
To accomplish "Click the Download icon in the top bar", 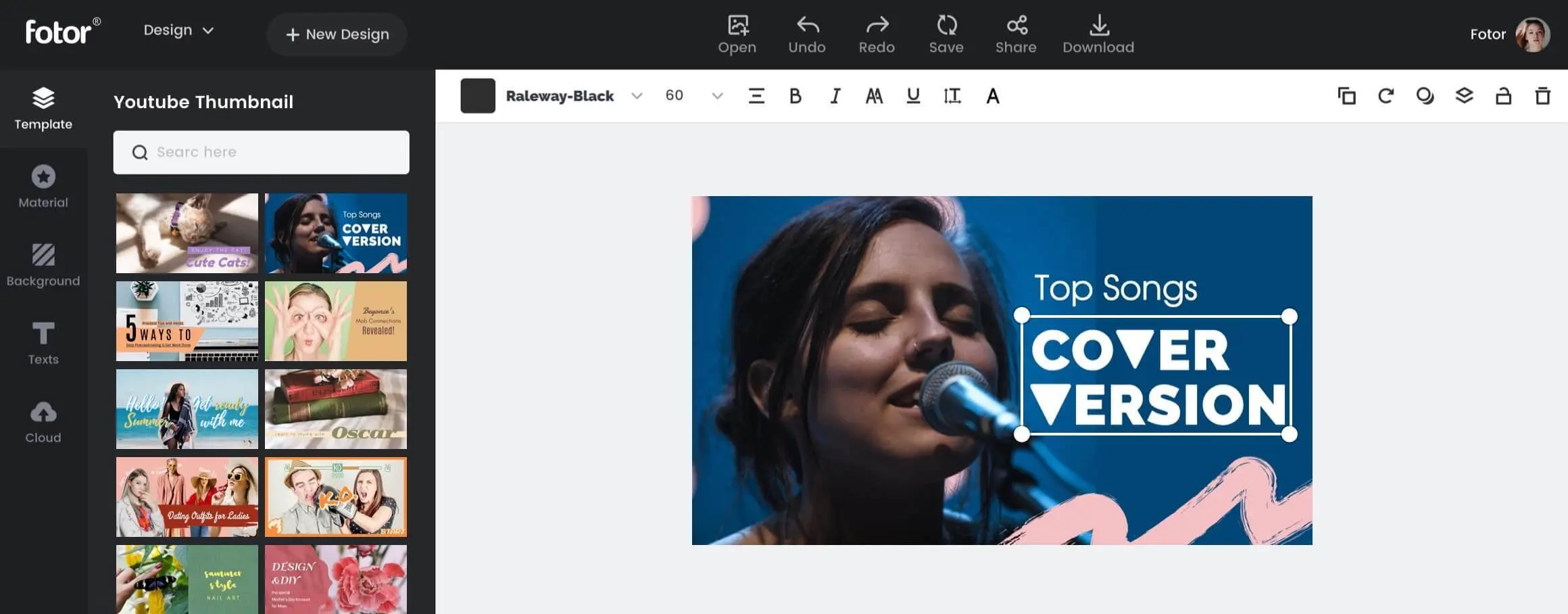I will coord(1098,26).
